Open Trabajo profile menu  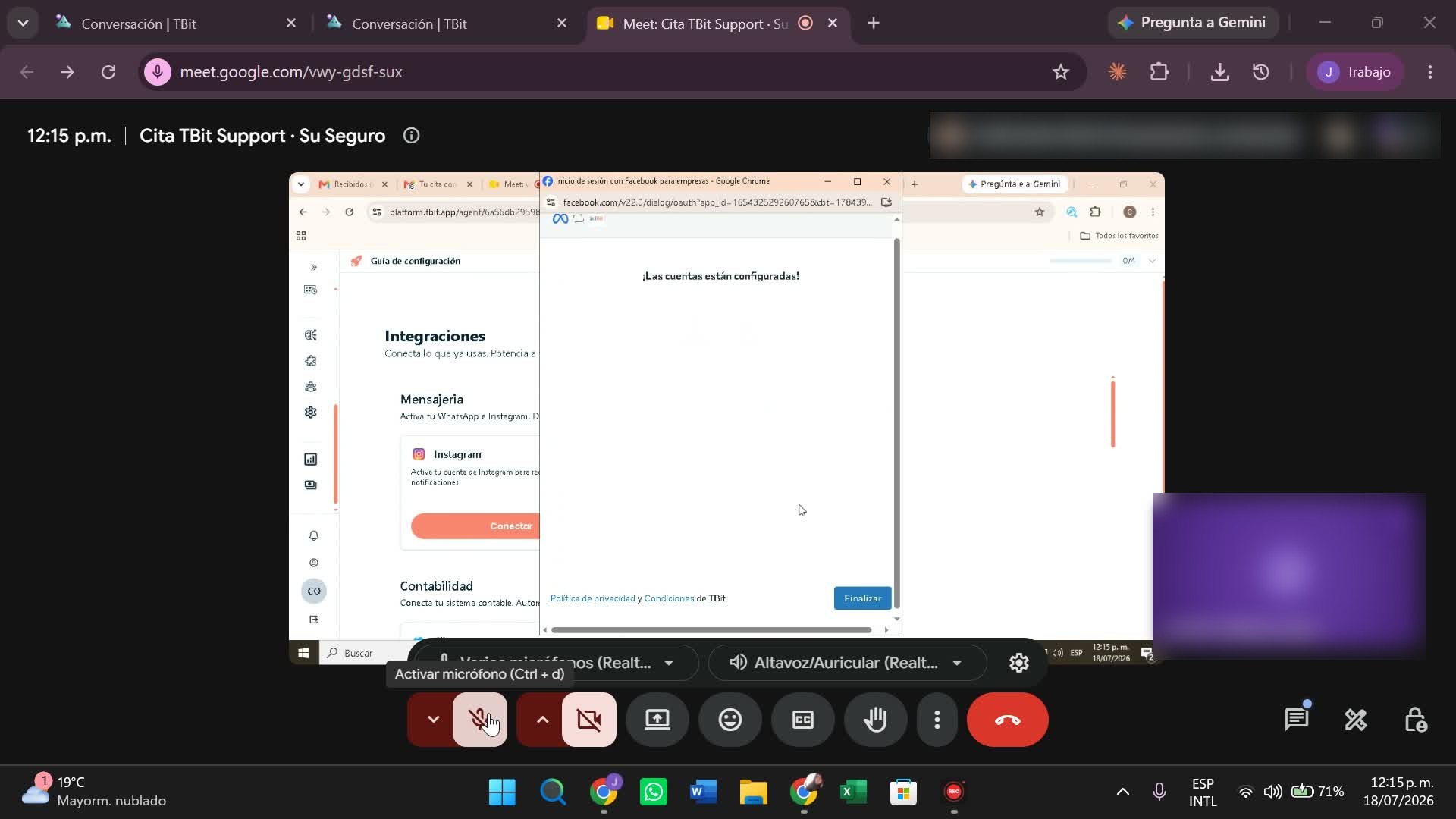(x=1354, y=72)
